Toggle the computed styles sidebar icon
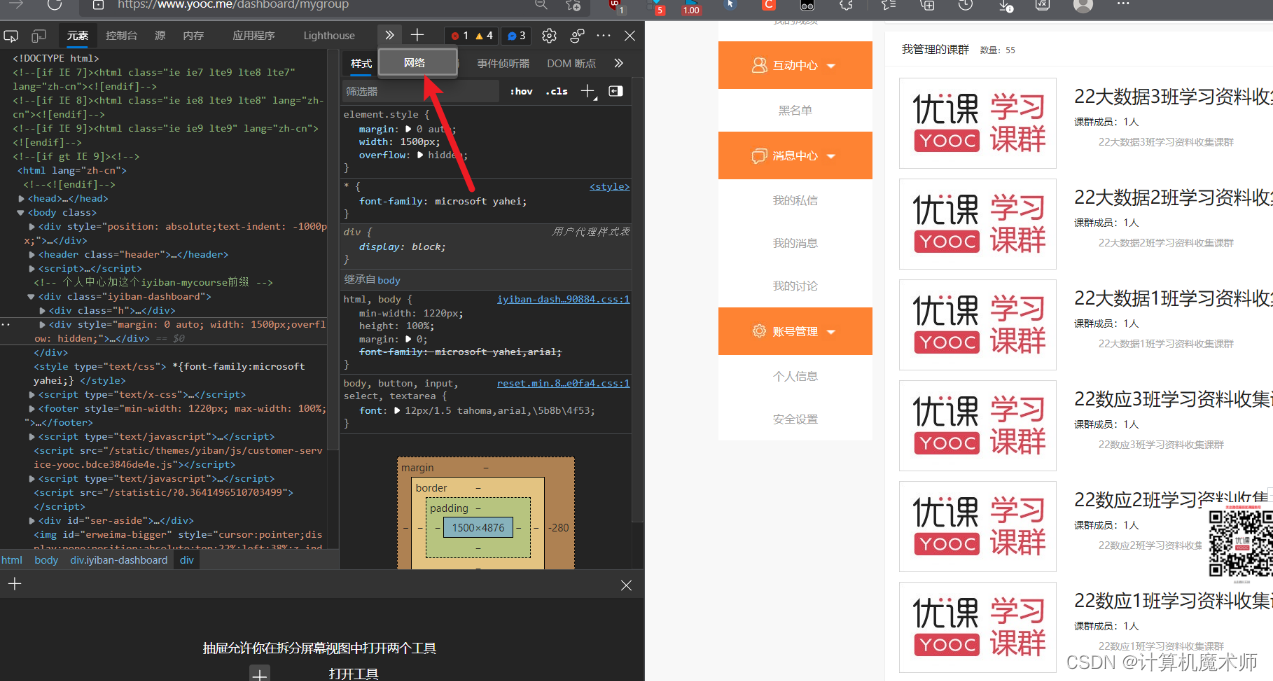This screenshot has height=681, width=1273. coord(615,91)
